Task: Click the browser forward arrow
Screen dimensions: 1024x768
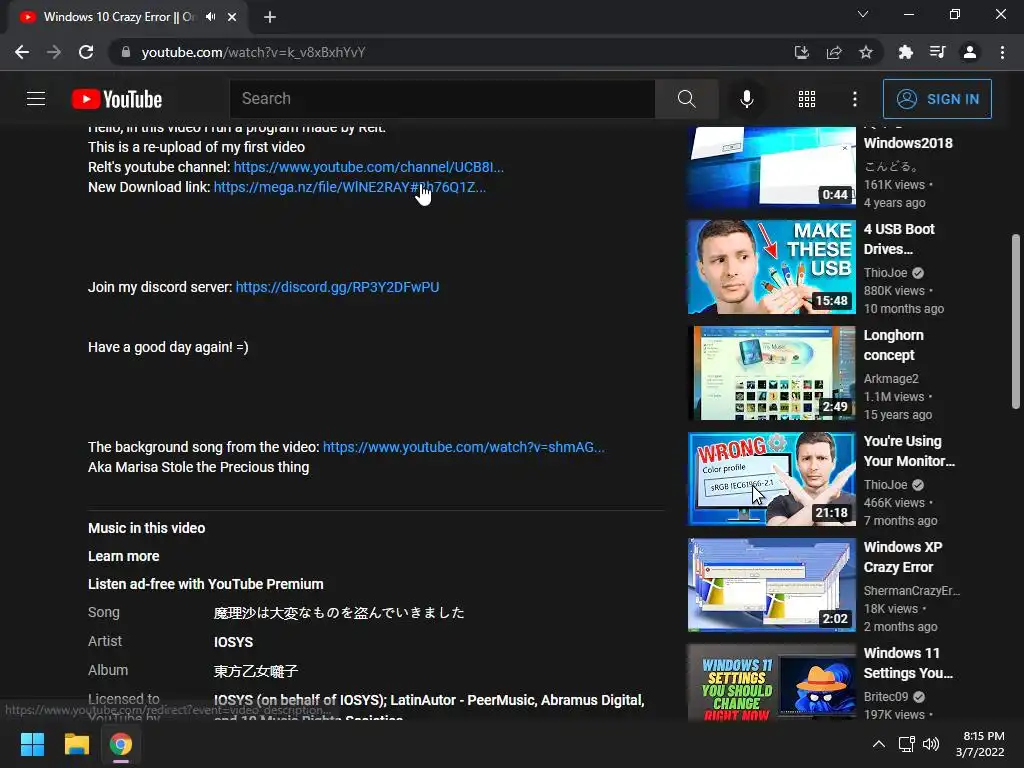Action: tap(54, 52)
